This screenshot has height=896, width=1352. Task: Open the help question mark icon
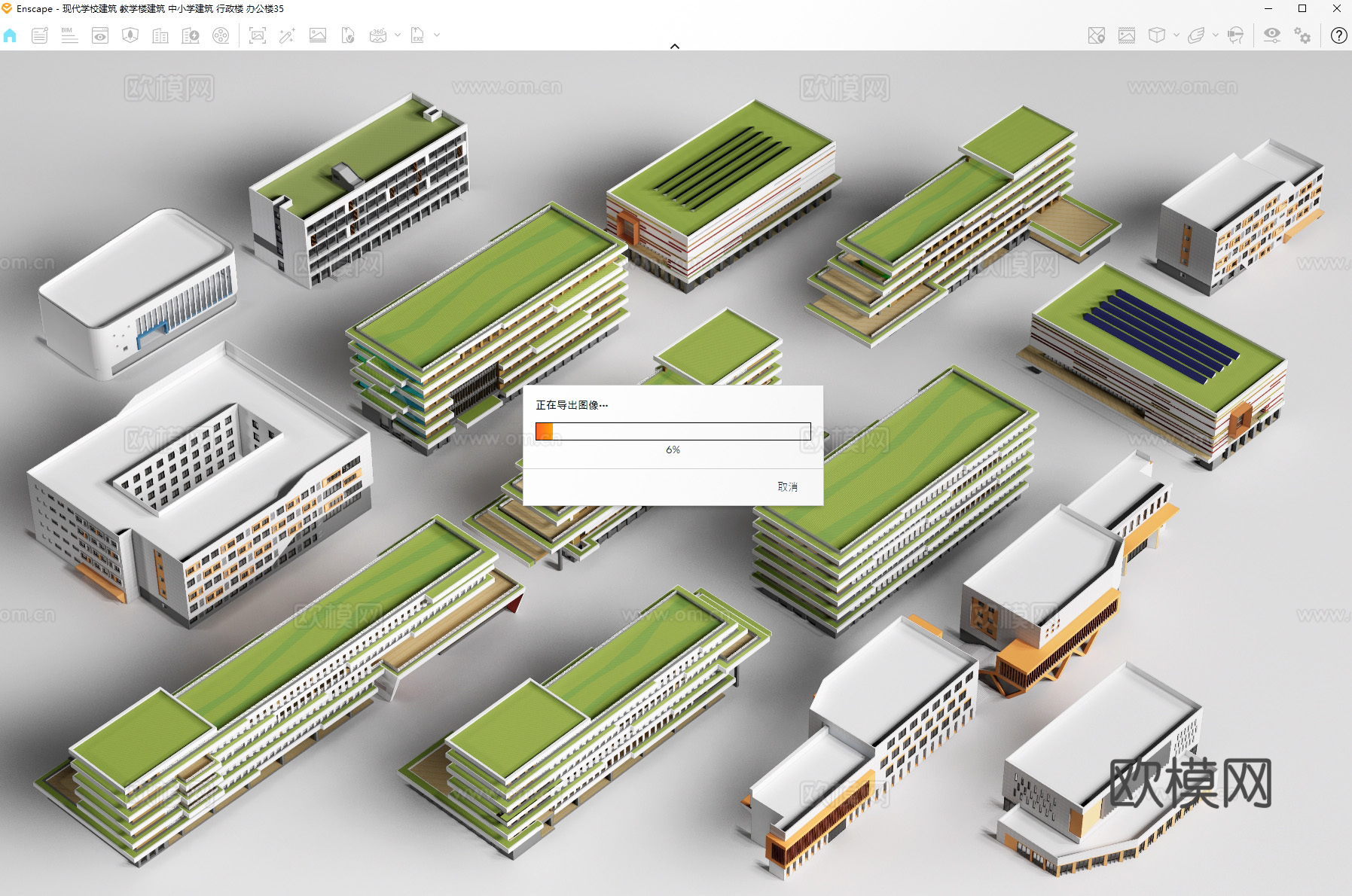click(x=1338, y=35)
